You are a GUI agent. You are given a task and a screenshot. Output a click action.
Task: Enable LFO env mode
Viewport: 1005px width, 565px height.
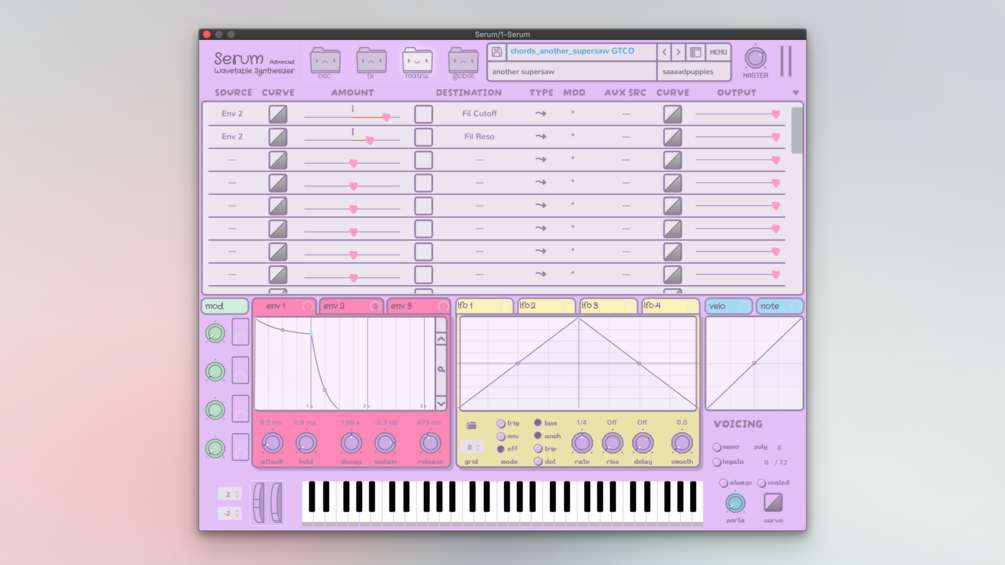(x=501, y=436)
